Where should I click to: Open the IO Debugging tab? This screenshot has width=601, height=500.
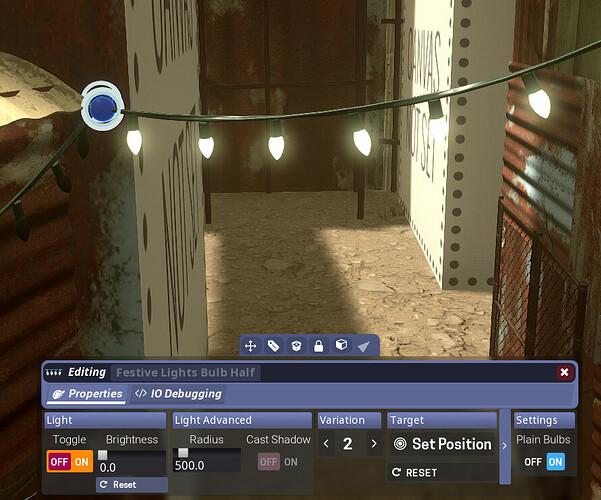[x=178, y=394]
